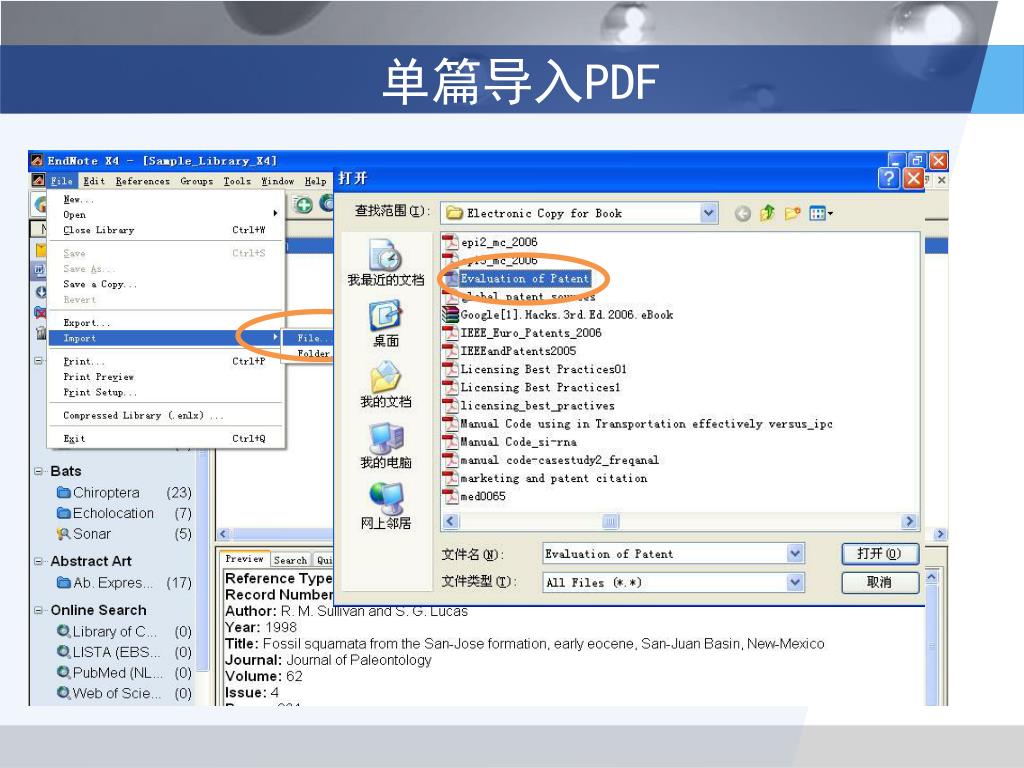Select file IEEEandPatents2005
Screen dimensions: 1024x768
tap(510, 351)
